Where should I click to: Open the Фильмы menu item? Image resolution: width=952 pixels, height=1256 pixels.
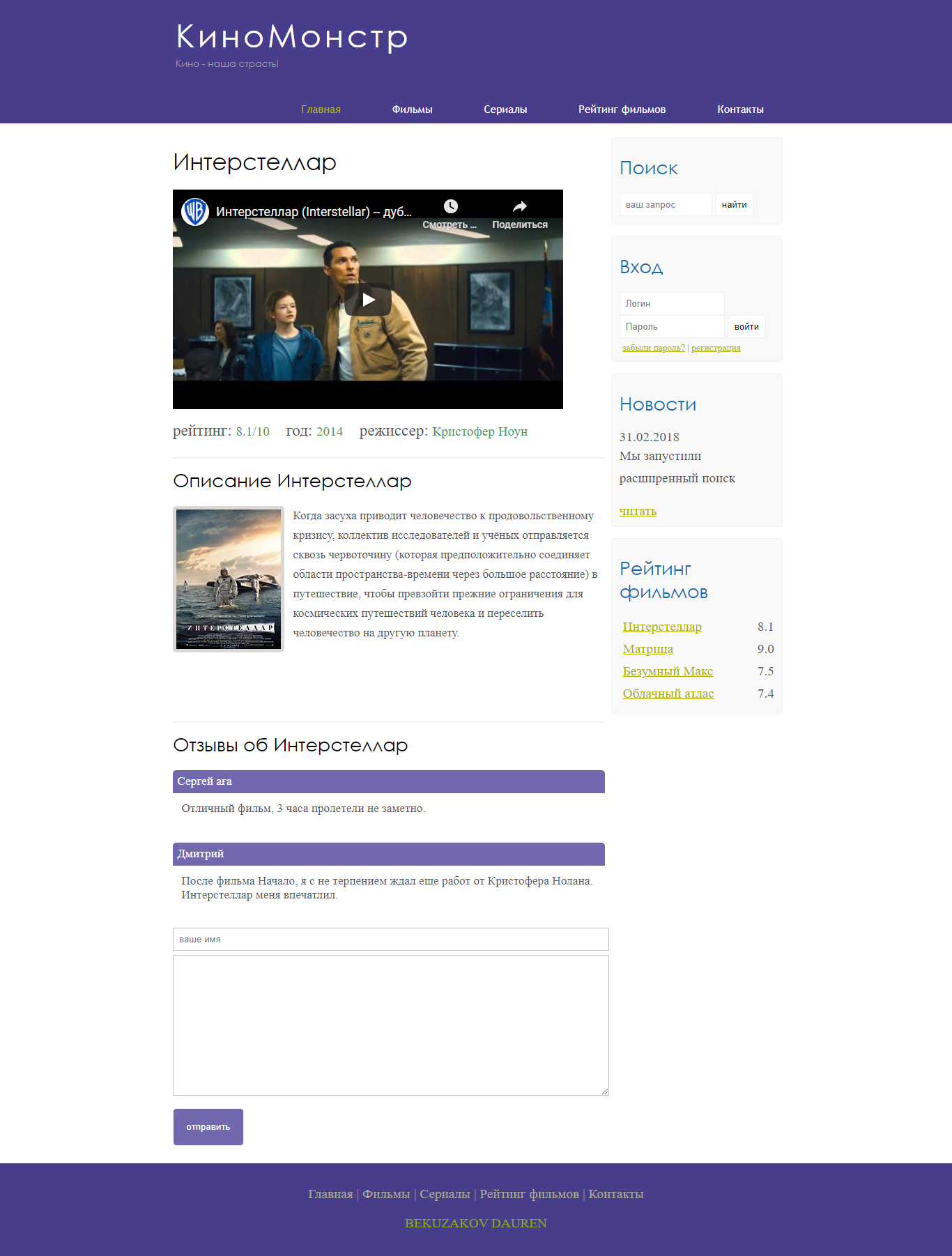412,109
